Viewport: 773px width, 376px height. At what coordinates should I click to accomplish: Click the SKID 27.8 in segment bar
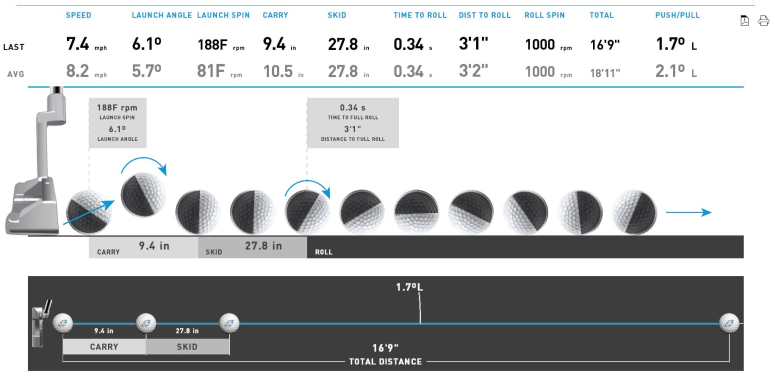pos(252,247)
